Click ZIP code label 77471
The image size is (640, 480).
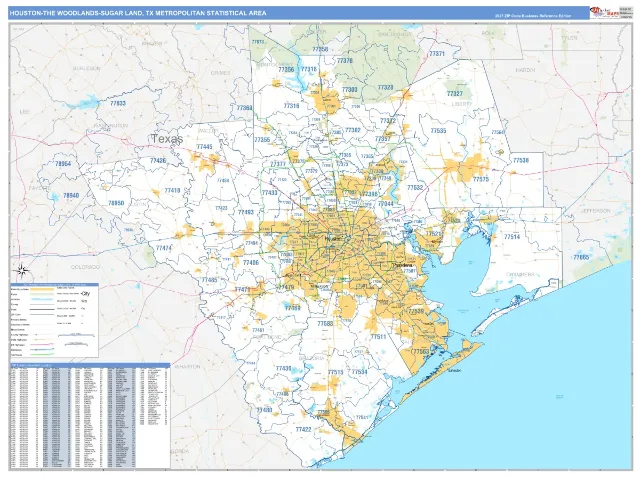pos(242,289)
